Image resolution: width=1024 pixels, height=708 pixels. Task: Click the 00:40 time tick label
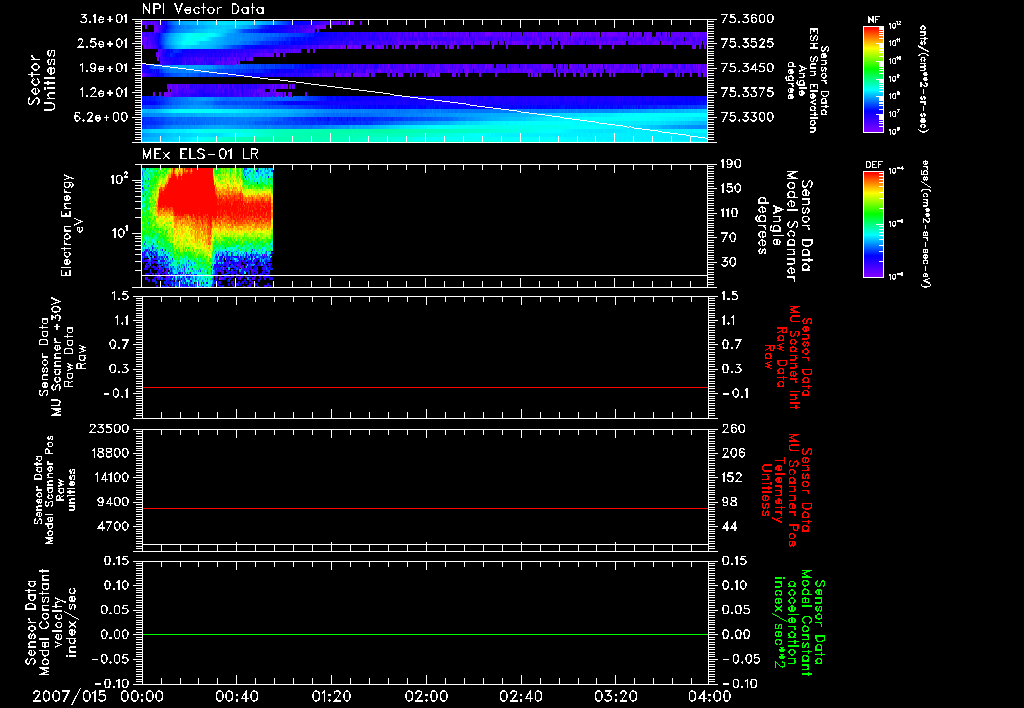click(236, 696)
